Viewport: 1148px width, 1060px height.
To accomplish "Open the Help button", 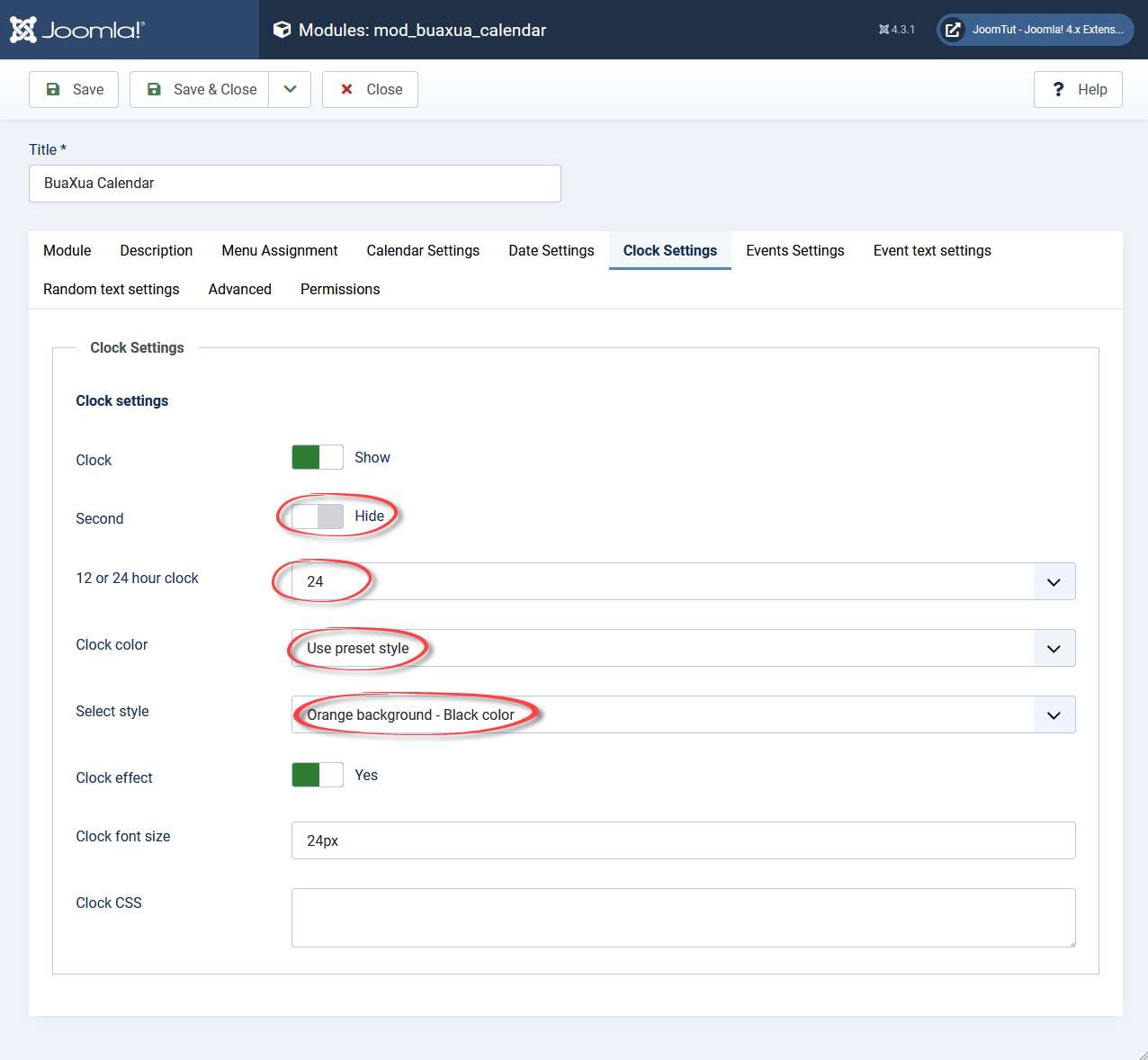I will pos(1078,89).
